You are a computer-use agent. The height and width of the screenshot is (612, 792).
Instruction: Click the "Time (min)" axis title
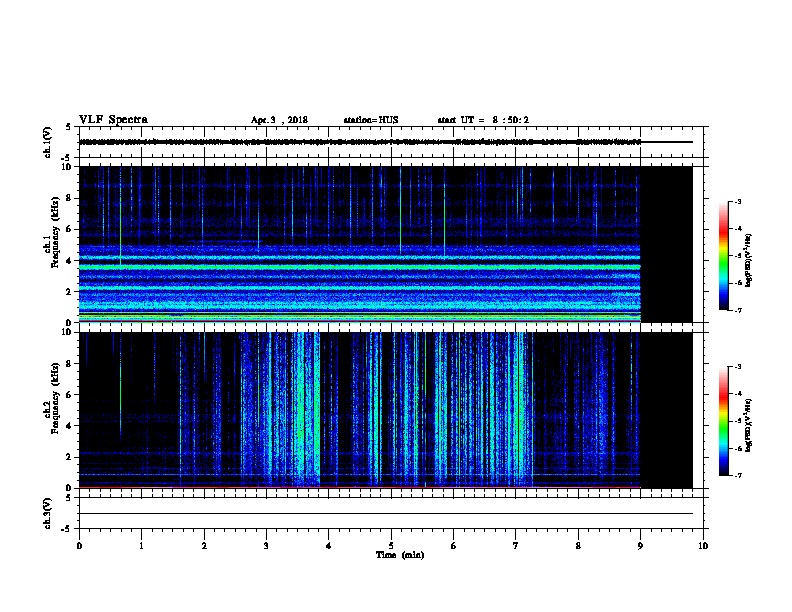pyautogui.click(x=400, y=555)
